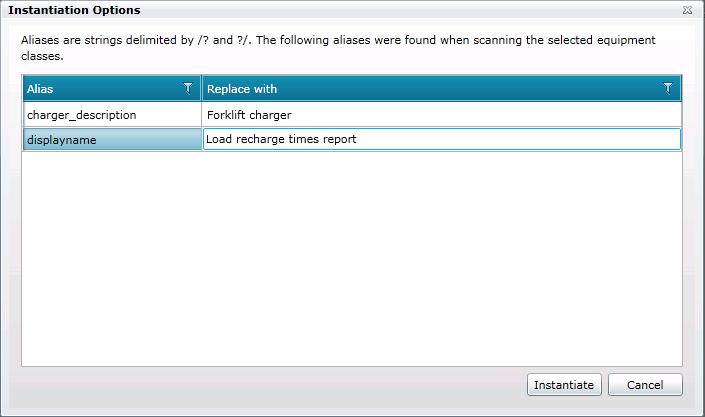The image size is (705, 417).
Task: Click the divider between Alias and Replace with headers
Action: (201, 89)
